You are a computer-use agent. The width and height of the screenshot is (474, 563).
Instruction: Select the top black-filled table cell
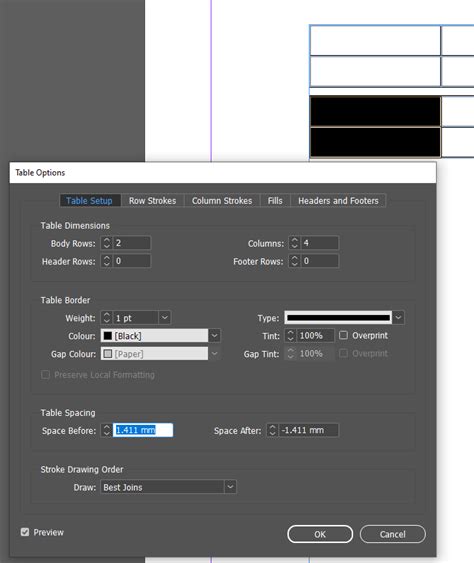[375, 111]
